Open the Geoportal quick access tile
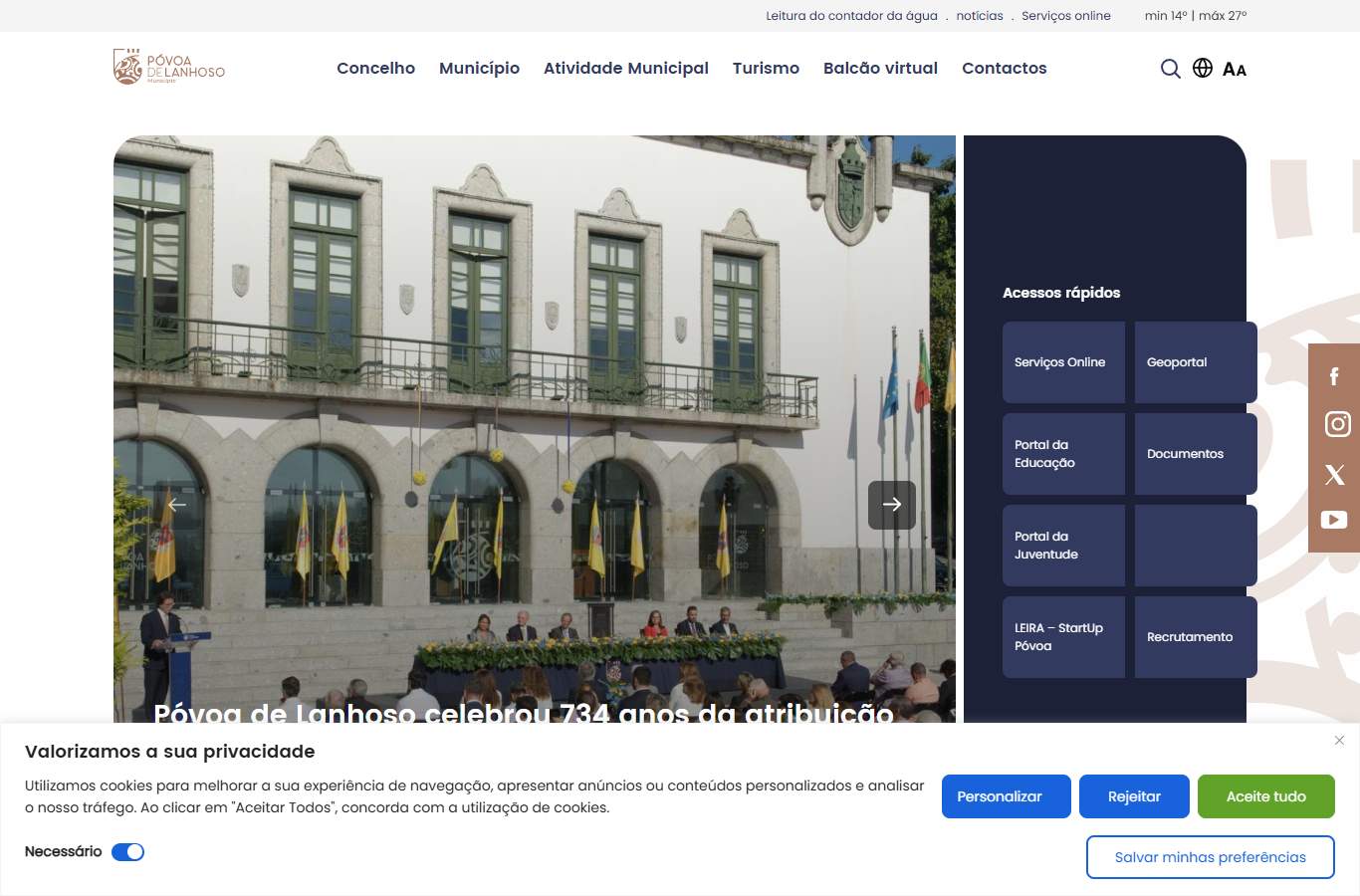Screen dimensions: 1360x896 pos(1196,362)
